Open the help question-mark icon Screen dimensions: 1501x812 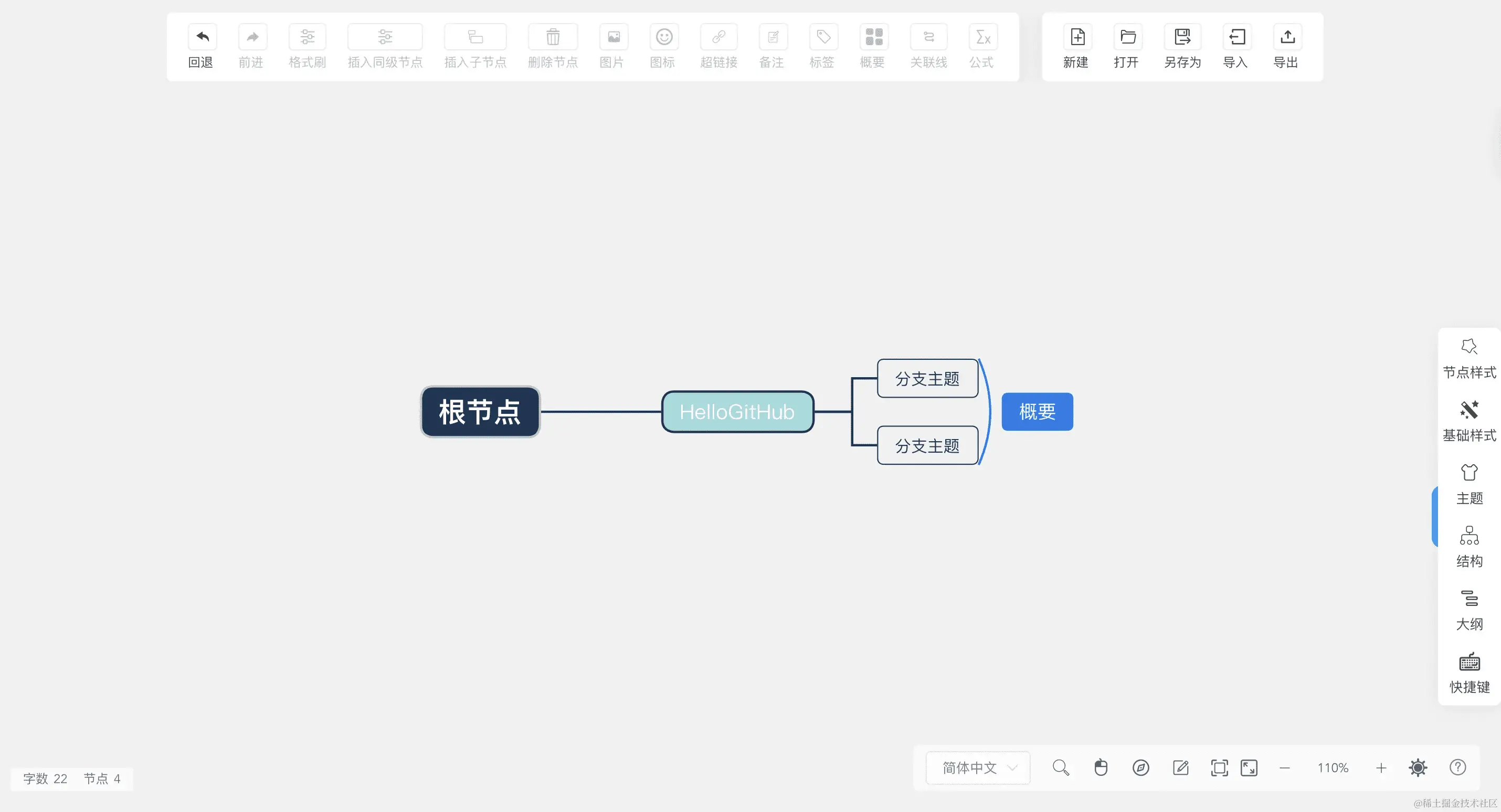pos(1457,768)
